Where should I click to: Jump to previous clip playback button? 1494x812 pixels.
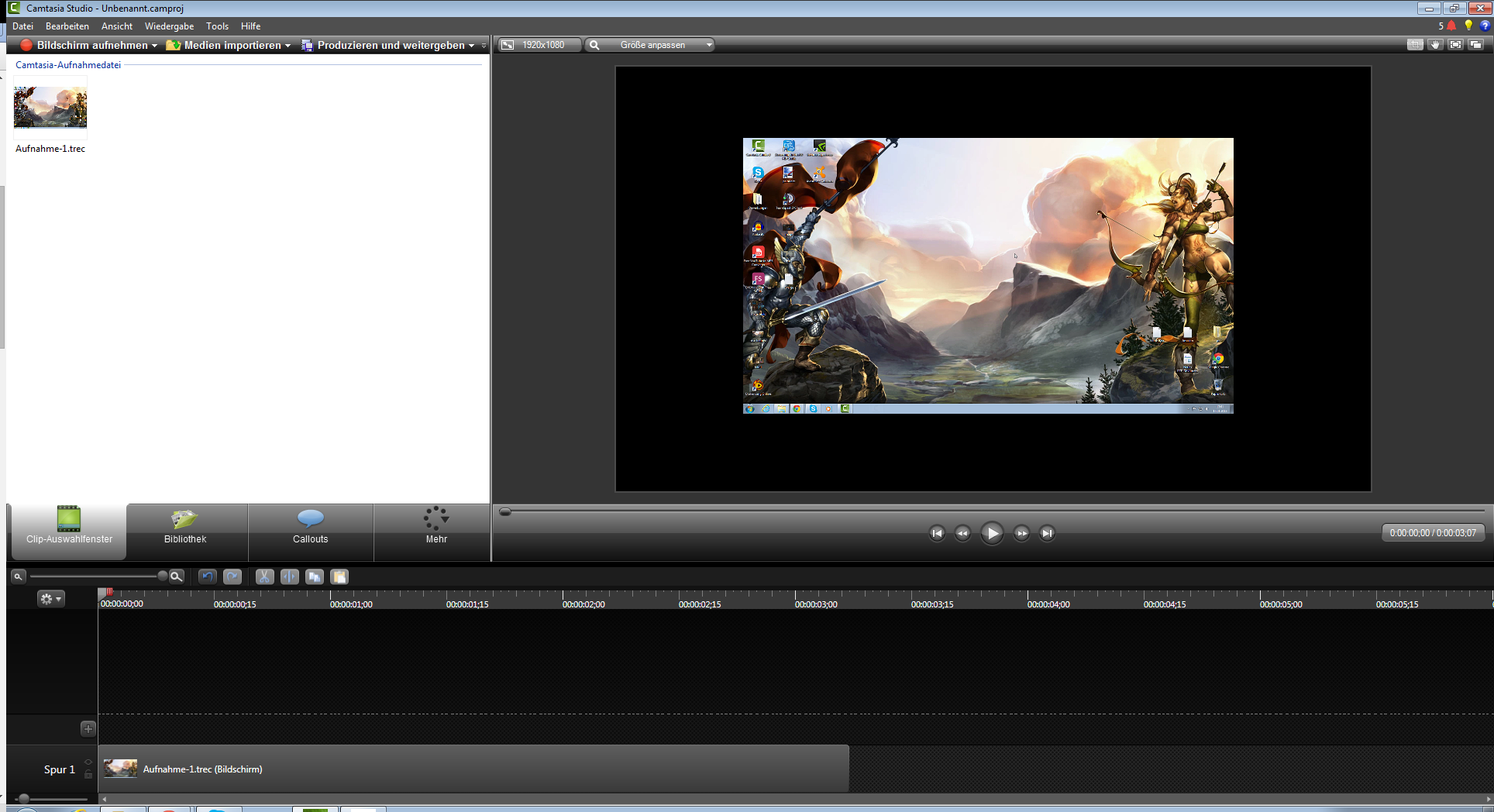point(937,533)
